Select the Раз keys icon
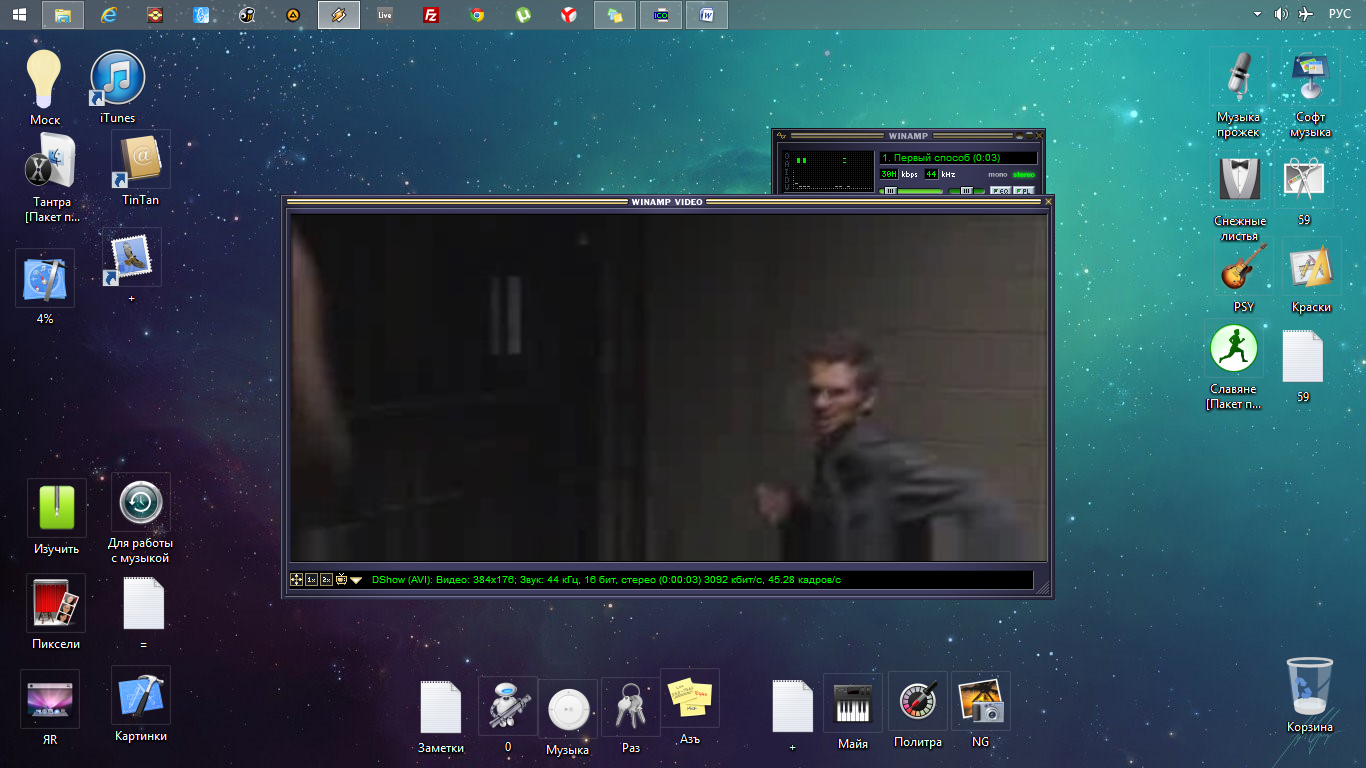The image size is (1366, 768). pyautogui.click(x=631, y=716)
